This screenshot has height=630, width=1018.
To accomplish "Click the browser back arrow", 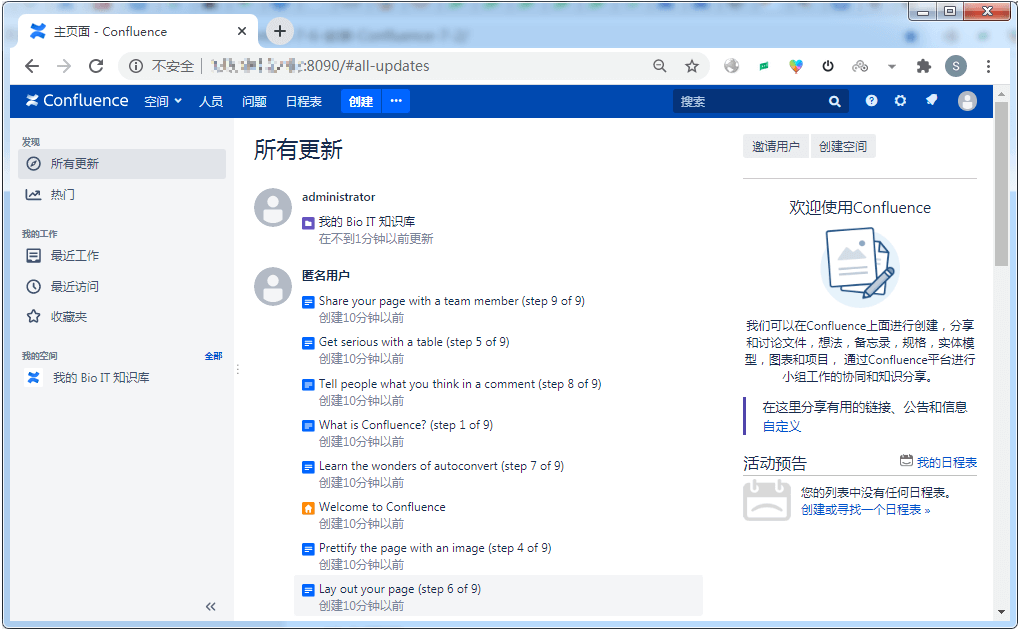I will point(32,66).
